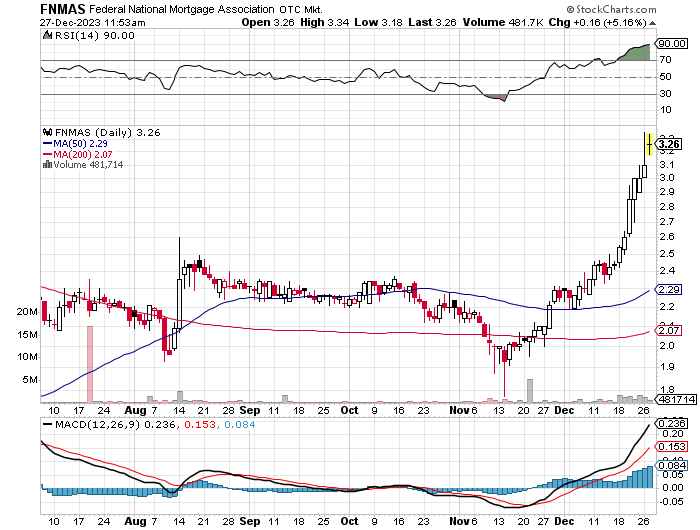Click the 'OTC Mkt.' exchange label

coord(301,9)
